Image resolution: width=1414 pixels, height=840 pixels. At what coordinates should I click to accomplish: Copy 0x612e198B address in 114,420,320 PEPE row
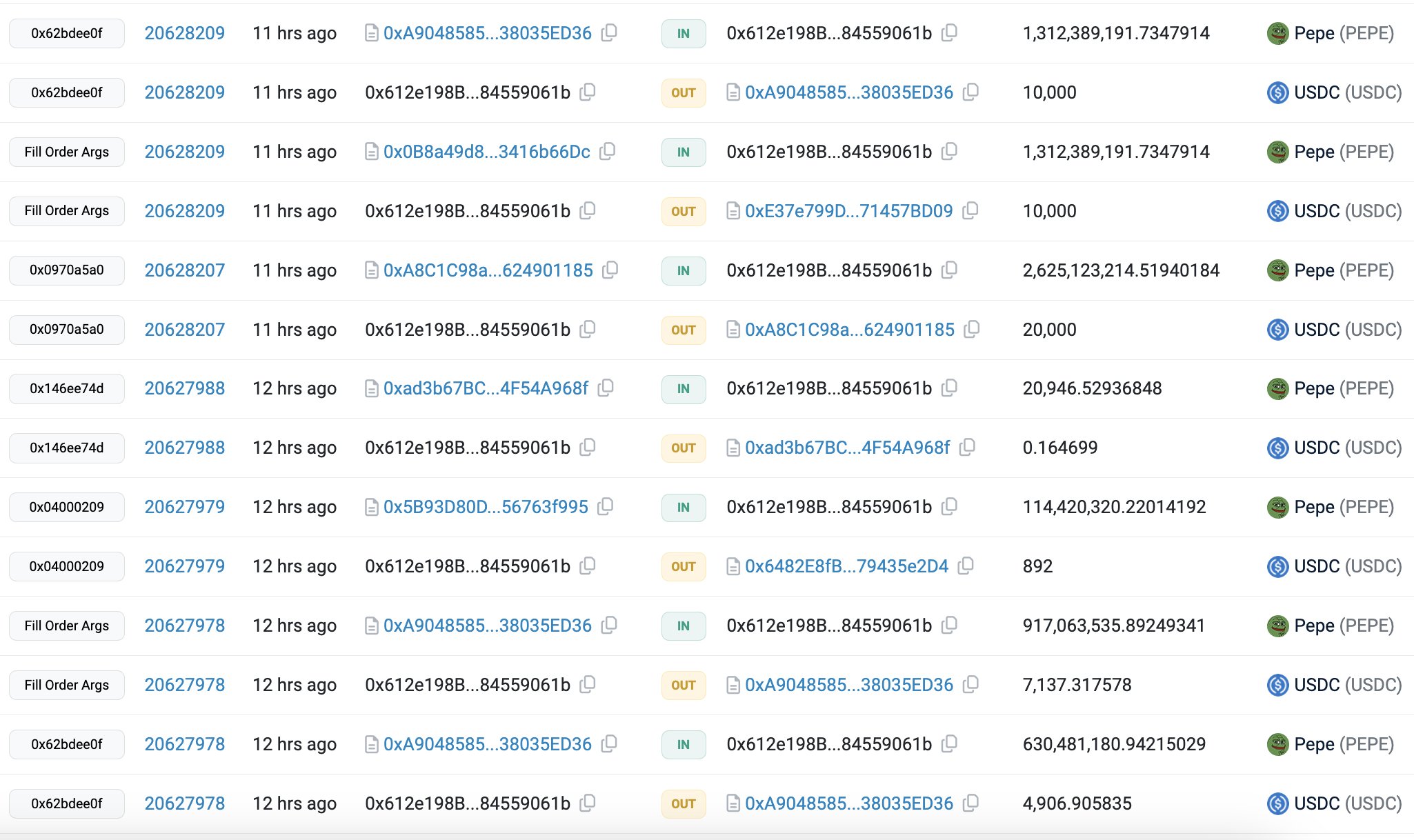[x=950, y=507]
